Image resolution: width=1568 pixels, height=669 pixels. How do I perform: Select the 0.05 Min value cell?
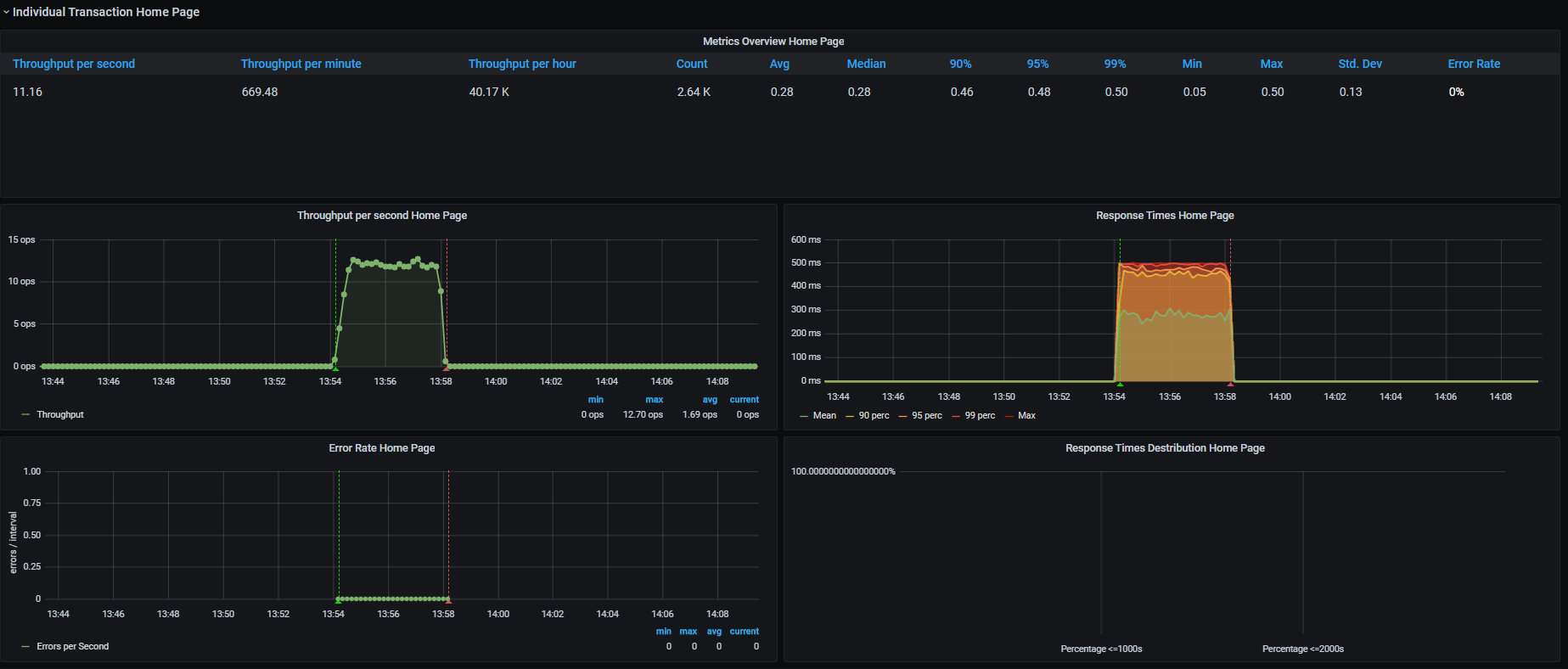coord(1194,92)
